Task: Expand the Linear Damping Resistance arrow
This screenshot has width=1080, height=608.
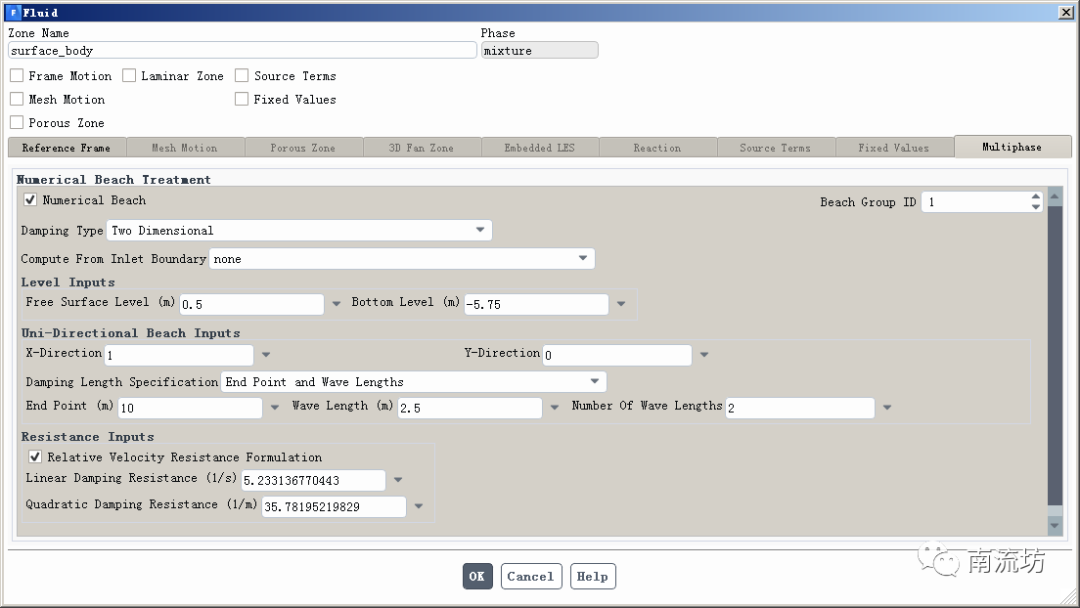Action: 398,480
